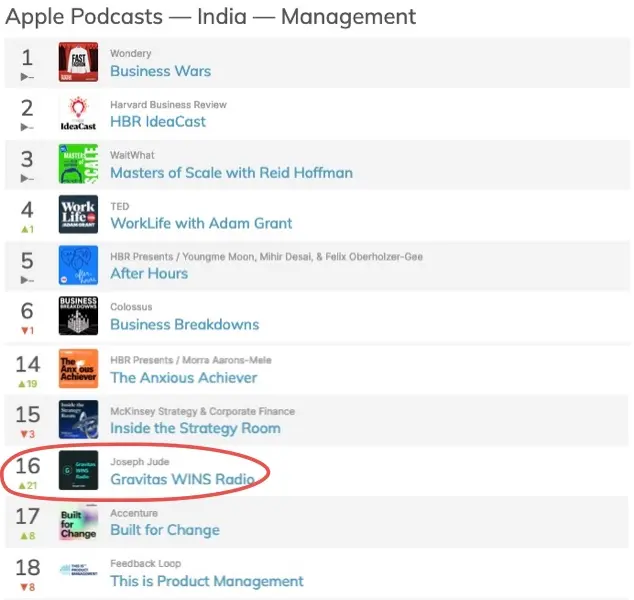Image resolution: width=634 pixels, height=600 pixels.
Task: Open The Anxious Achiever title link
Action: [x=183, y=377]
